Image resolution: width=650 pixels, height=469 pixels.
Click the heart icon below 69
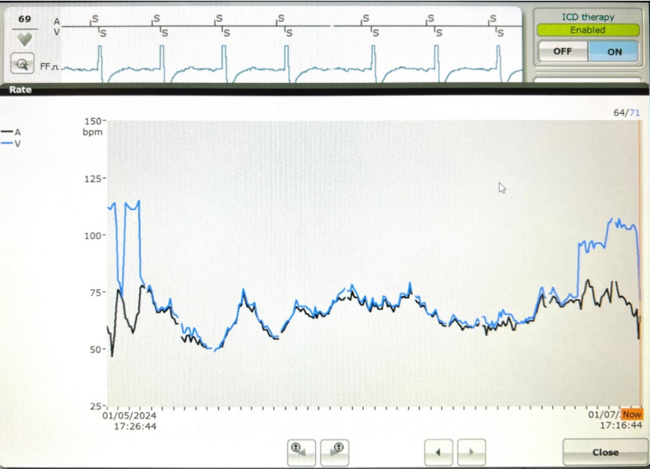(x=24, y=38)
